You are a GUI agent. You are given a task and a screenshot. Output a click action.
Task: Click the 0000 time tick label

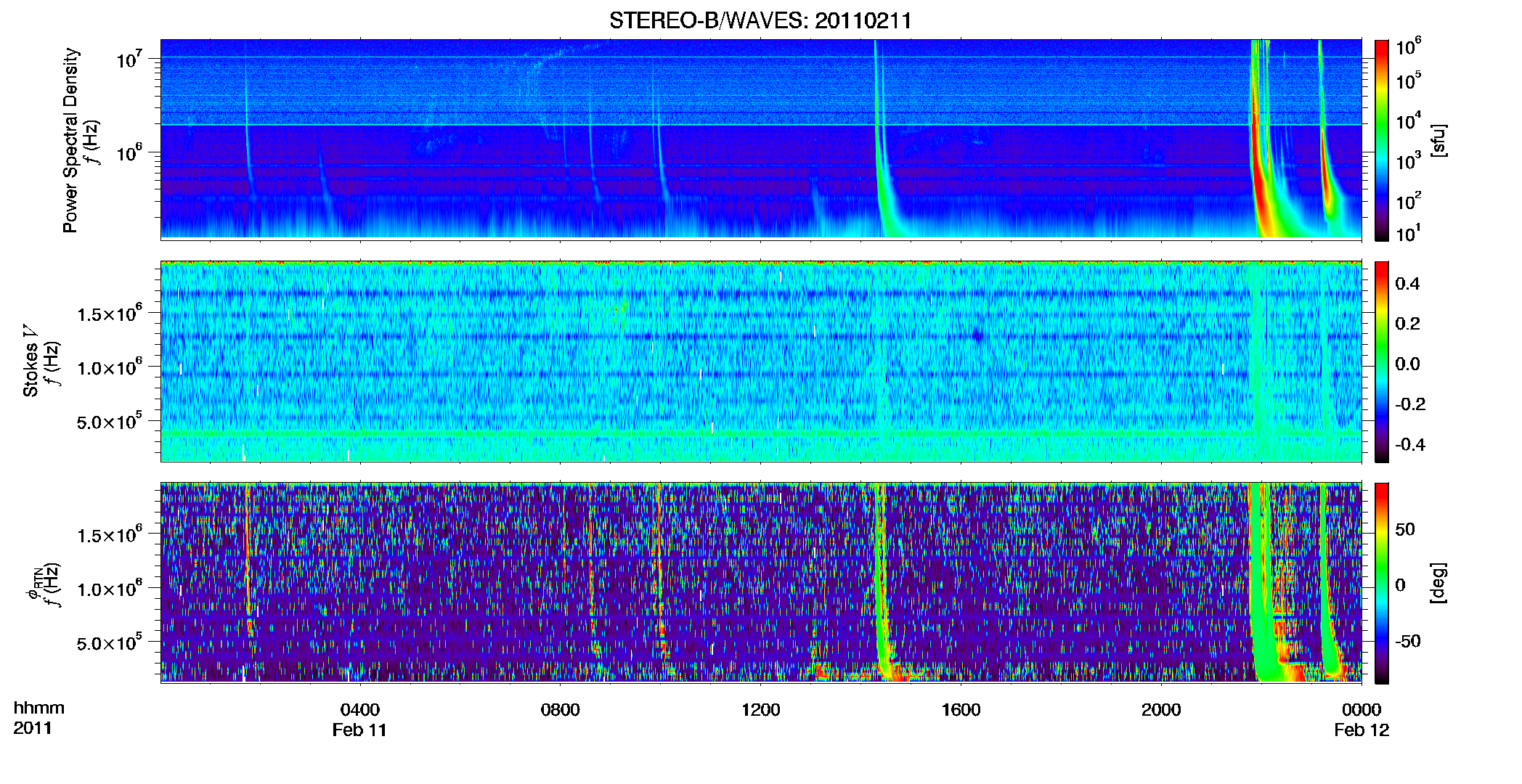[1362, 709]
